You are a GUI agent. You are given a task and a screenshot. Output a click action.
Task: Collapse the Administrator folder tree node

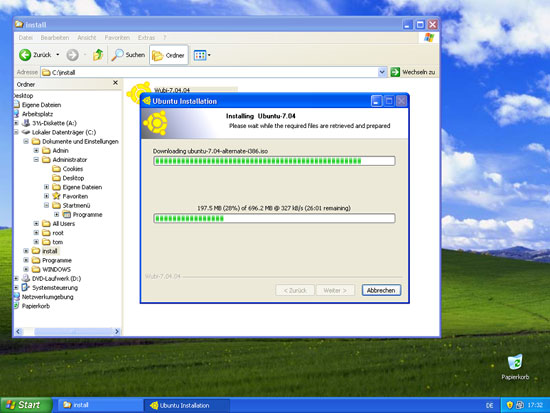tap(36, 159)
